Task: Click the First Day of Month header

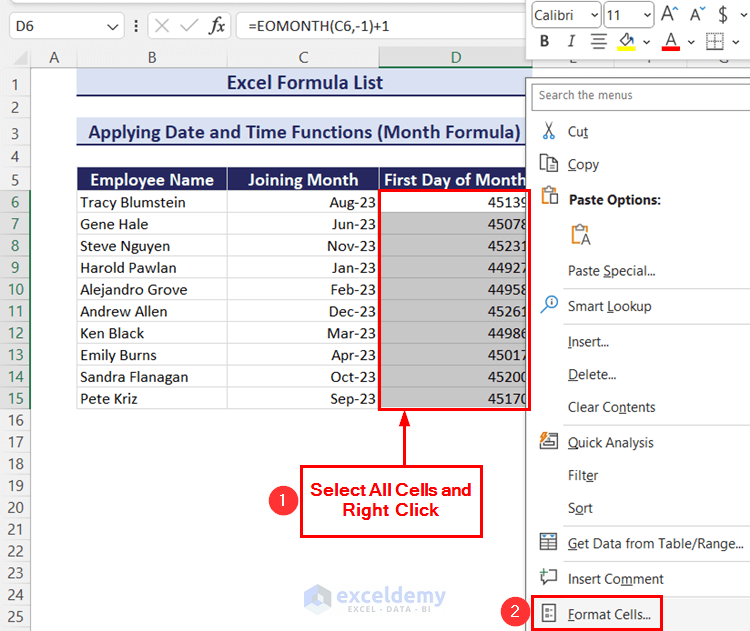Action: [x=453, y=179]
